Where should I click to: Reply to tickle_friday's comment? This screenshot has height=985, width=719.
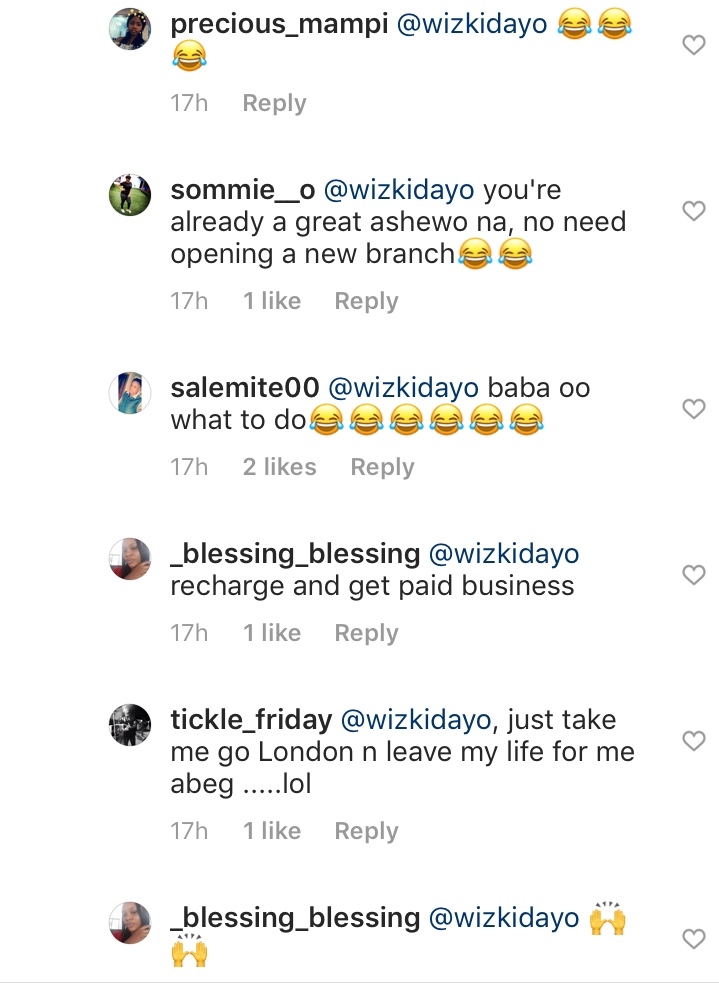click(366, 831)
